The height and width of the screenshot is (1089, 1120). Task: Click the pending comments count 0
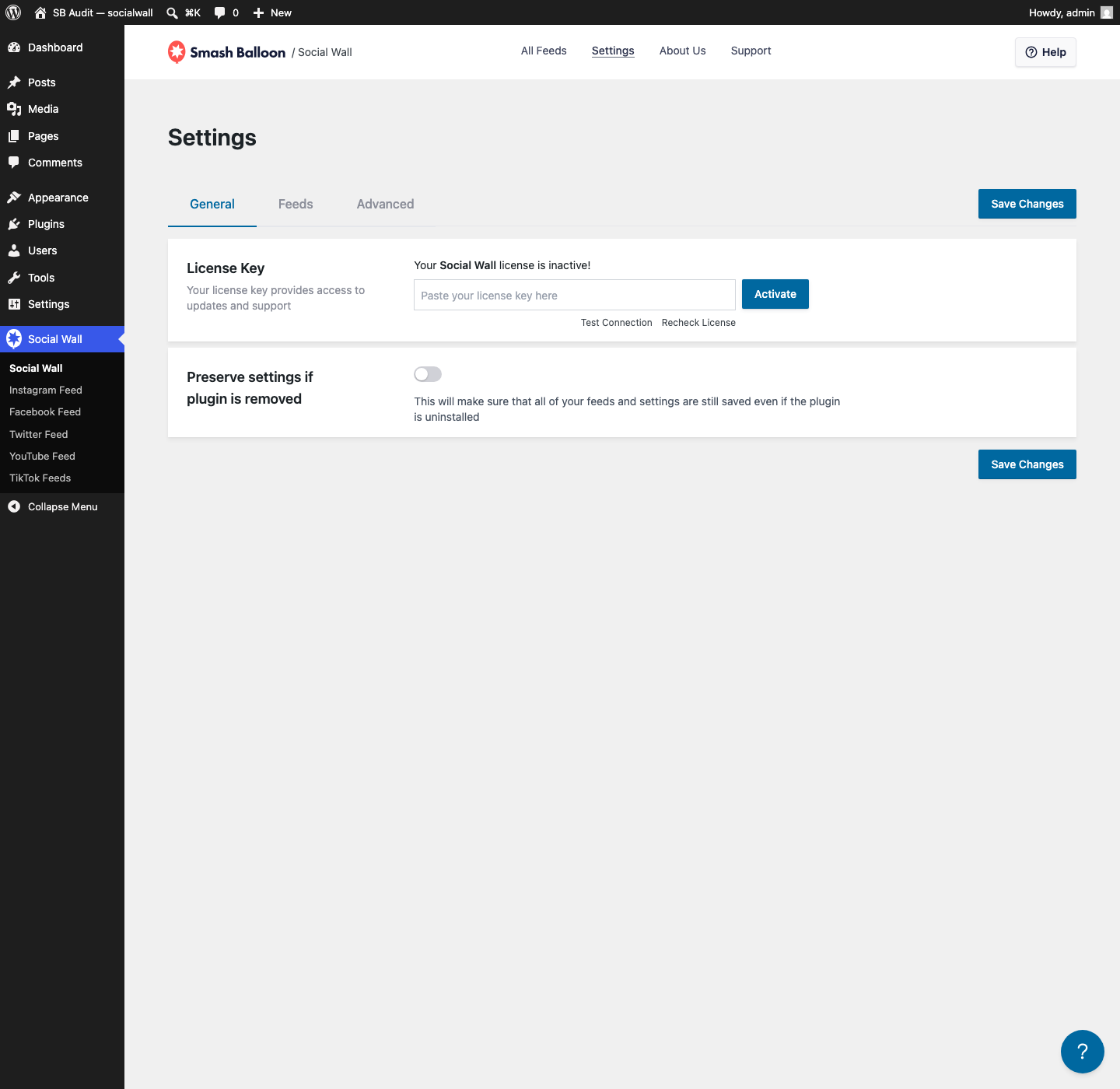(x=236, y=12)
